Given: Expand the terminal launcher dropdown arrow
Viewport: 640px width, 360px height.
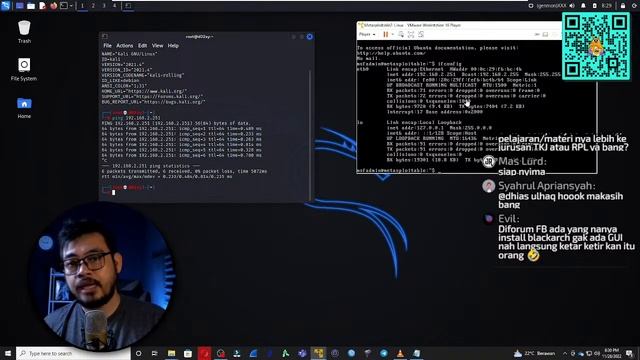Looking at the screenshot, I should pos(71,6).
